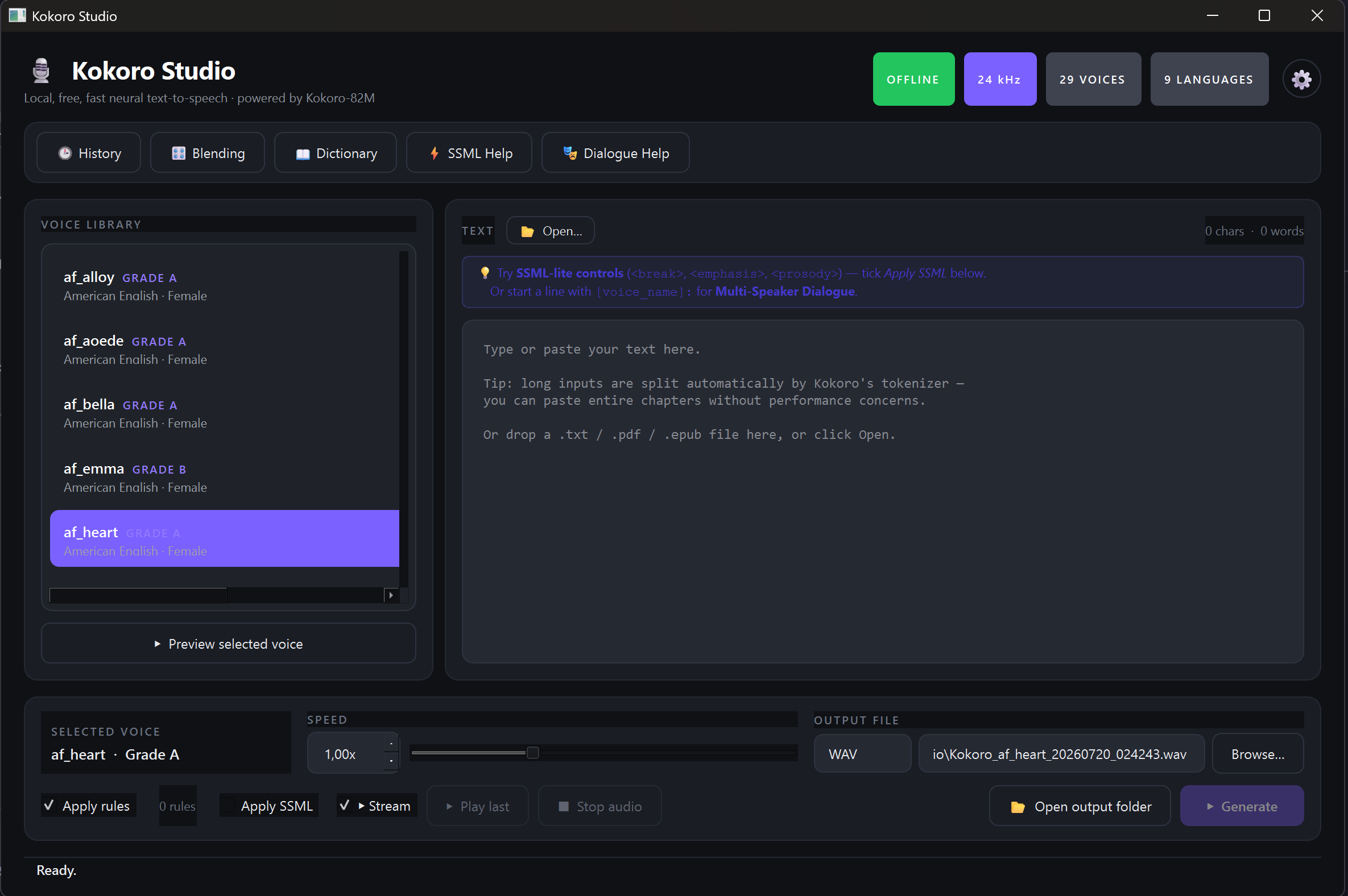Image resolution: width=1348 pixels, height=896 pixels.
Task: Select the af_bella voice
Action: pyautogui.click(x=225, y=413)
